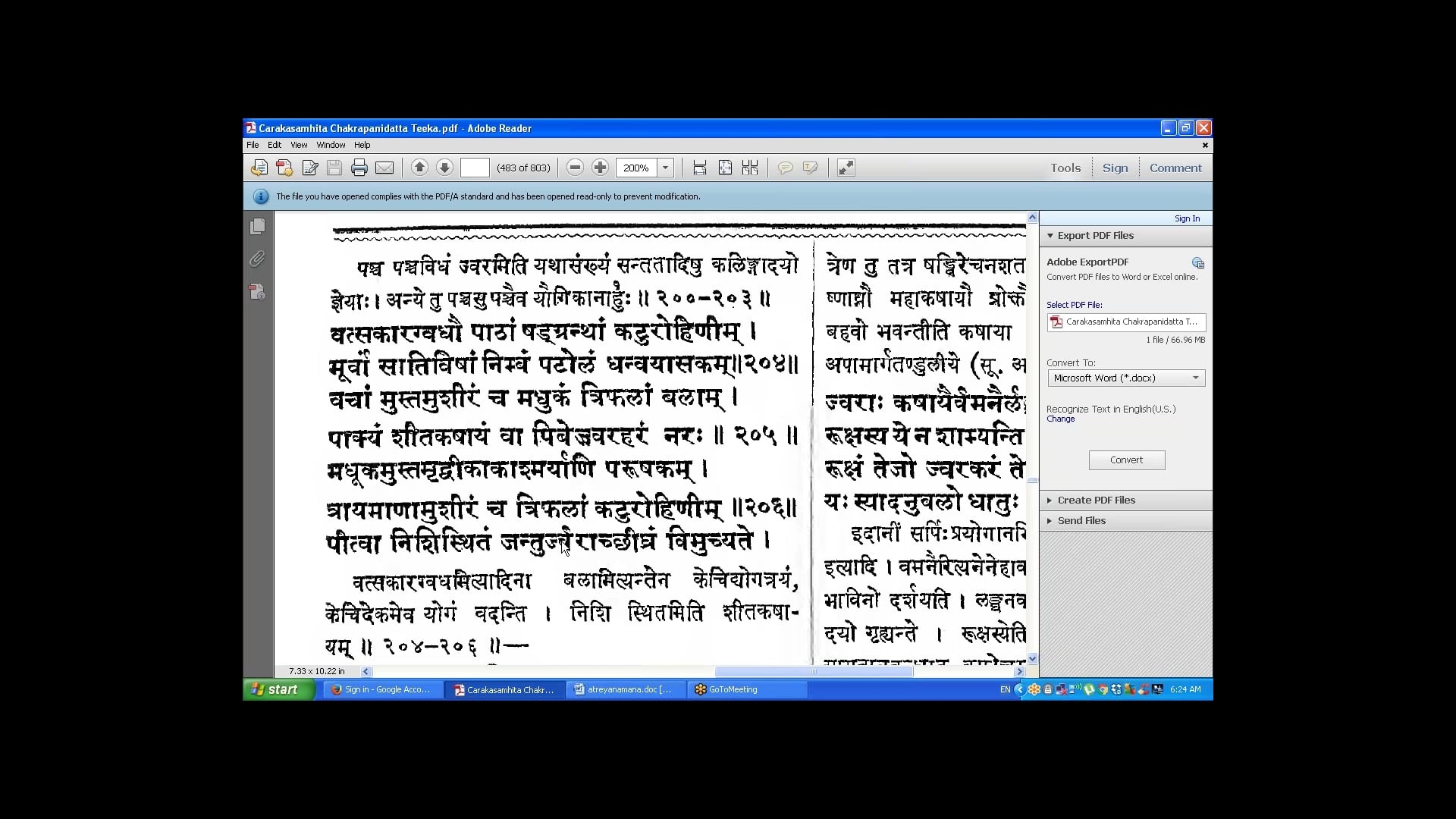Expand Create PDF Files section
Screen dimensions: 1456x819
click(x=1096, y=500)
